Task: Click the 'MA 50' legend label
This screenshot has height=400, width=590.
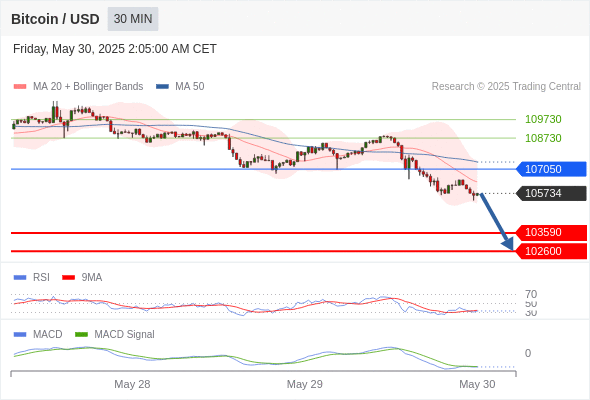Action: click(190, 87)
